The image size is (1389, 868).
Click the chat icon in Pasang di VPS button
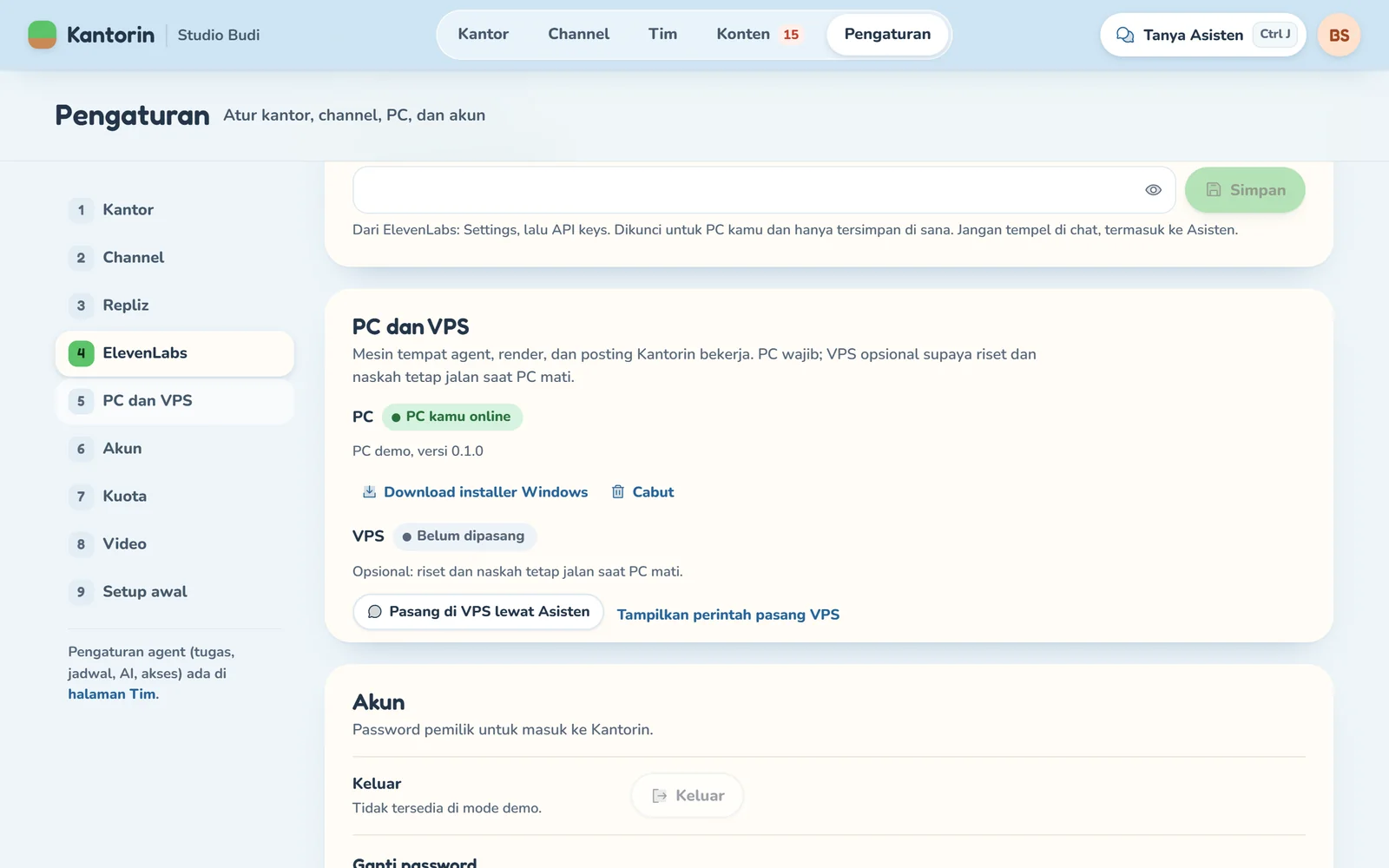(375, 612)
